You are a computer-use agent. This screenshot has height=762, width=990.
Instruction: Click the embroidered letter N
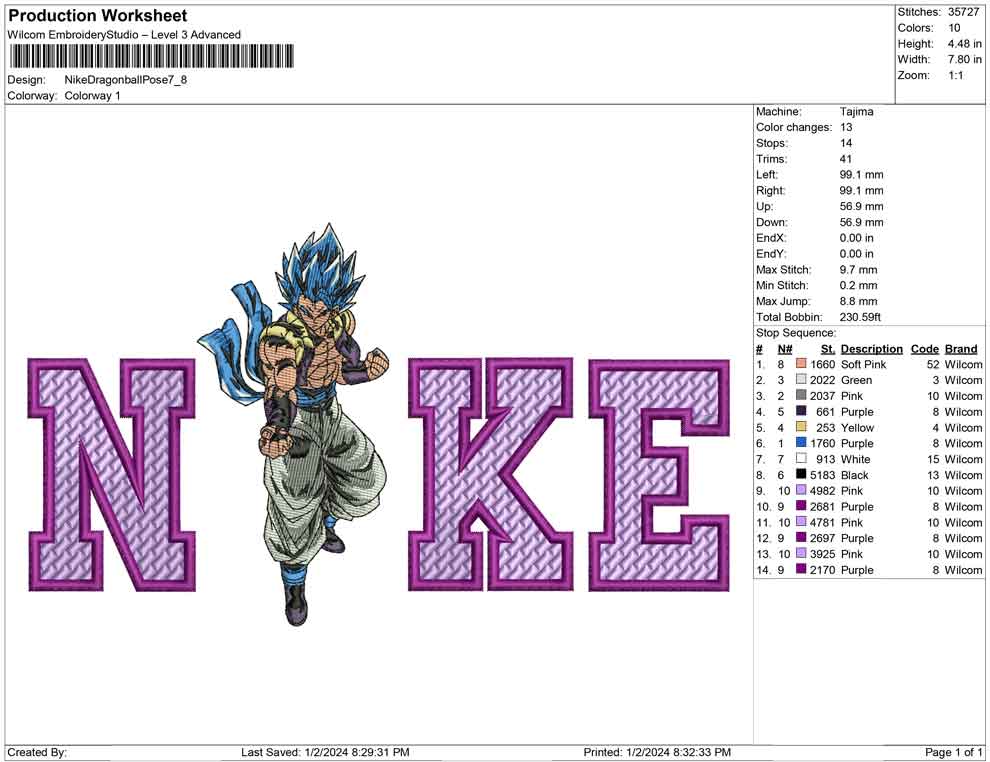pyautogui.click(x=112, y=475)
